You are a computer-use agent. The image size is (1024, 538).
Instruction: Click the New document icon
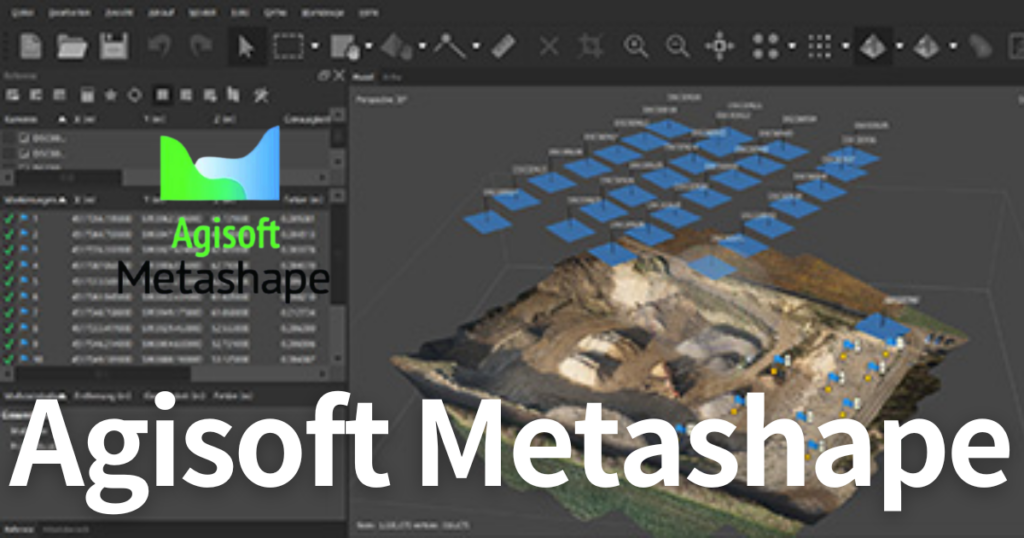(x=32, y=45)
